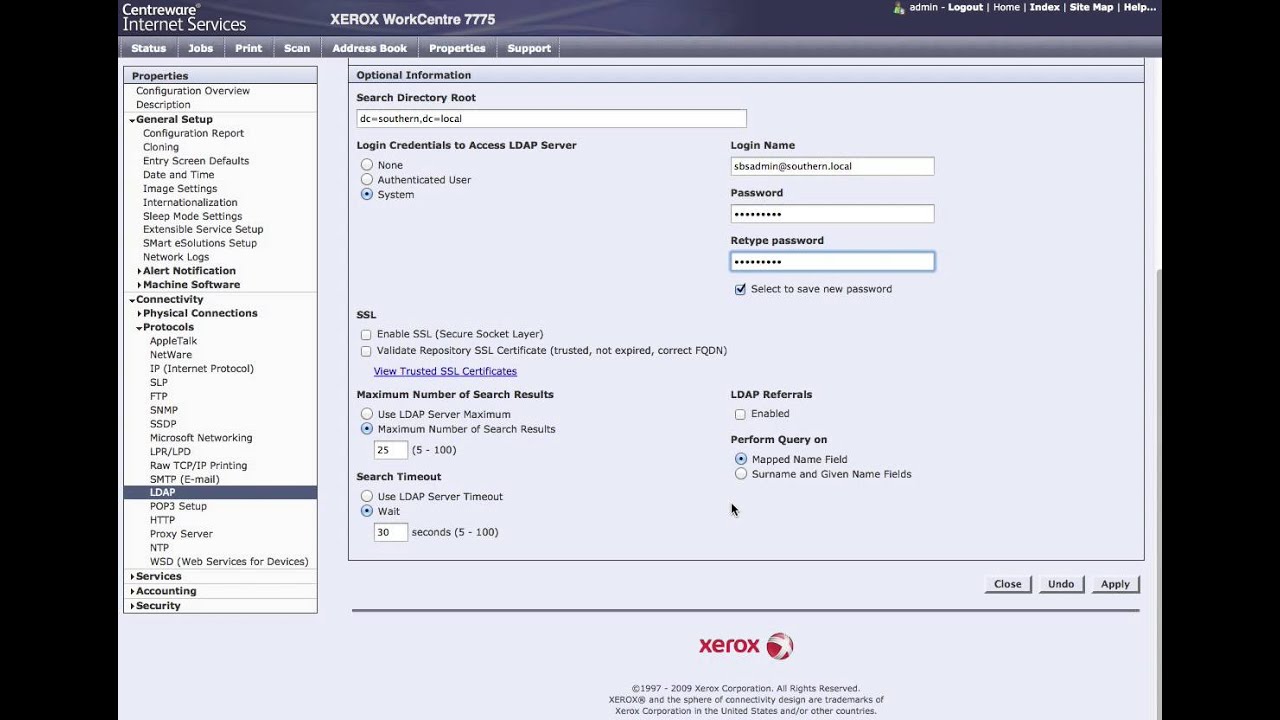1280x720 pixels.
Task: Collapse the Connectivity tree section
Action: (x=132, y=300)
